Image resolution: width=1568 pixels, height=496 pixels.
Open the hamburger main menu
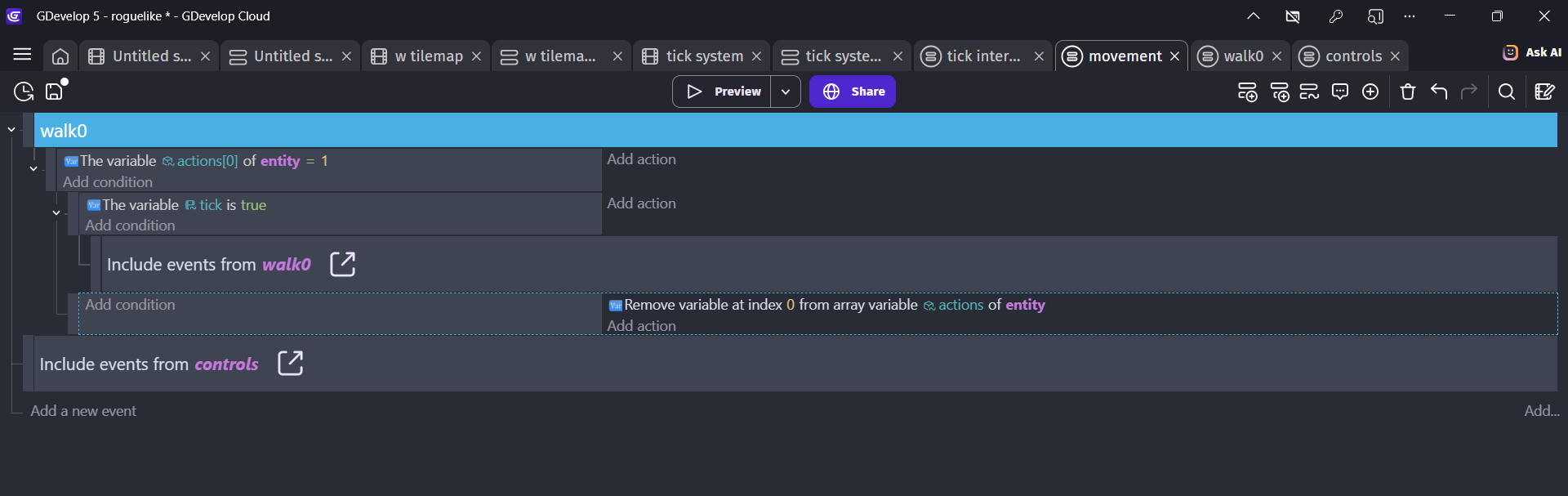point(22,55)
